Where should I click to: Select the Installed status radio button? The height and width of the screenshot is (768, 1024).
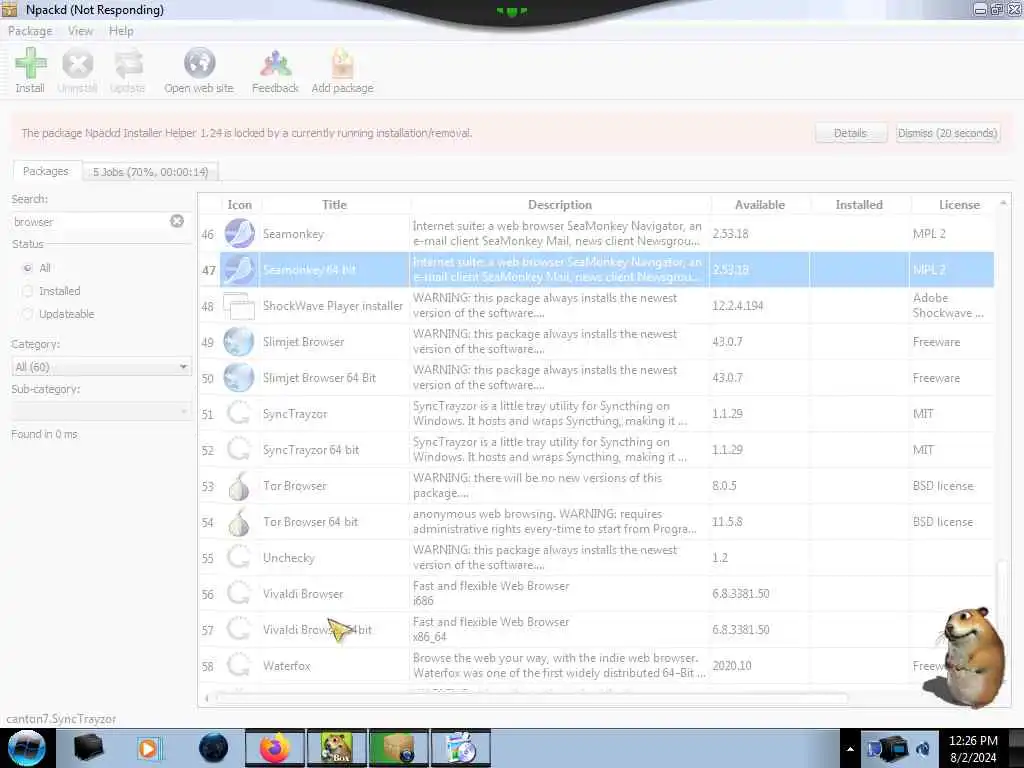[27, 291]
